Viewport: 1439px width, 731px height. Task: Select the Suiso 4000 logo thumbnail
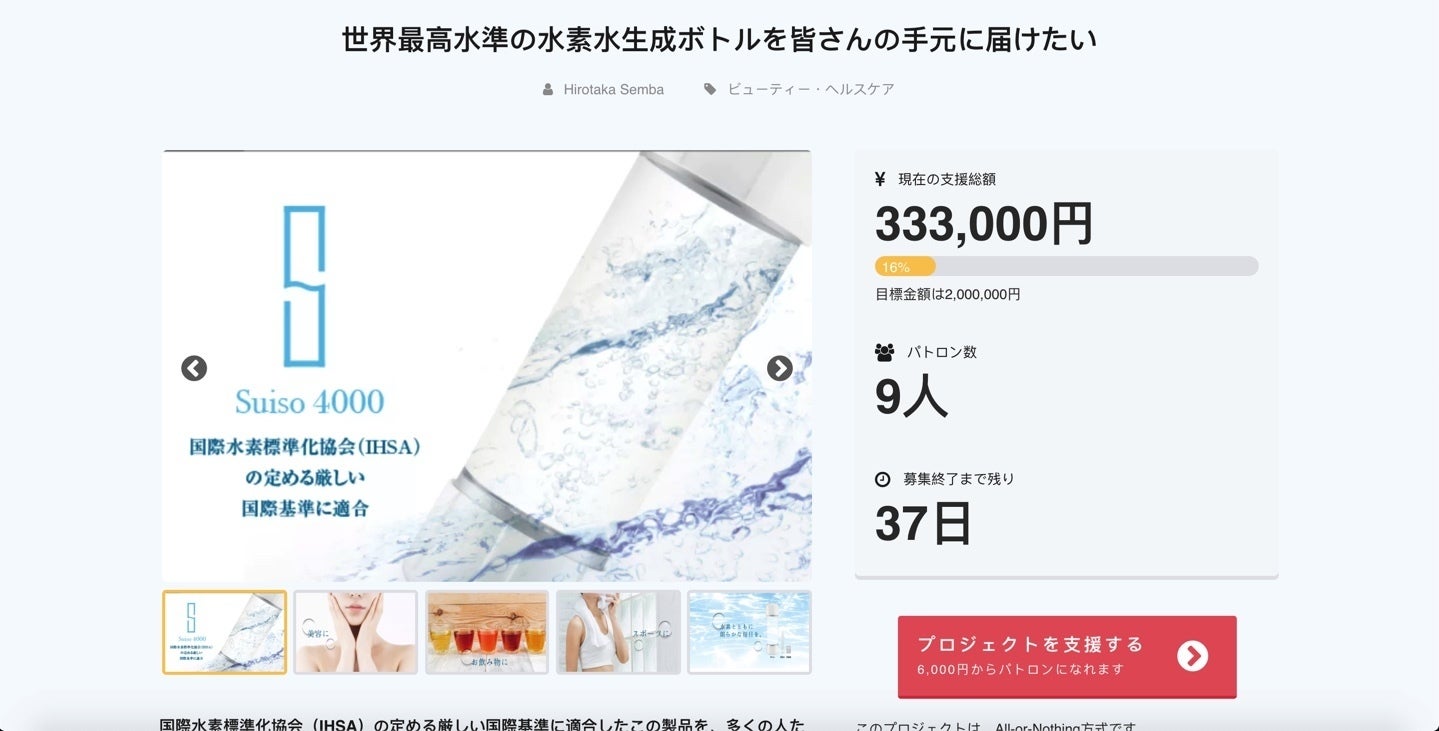[x=225, y=632]
